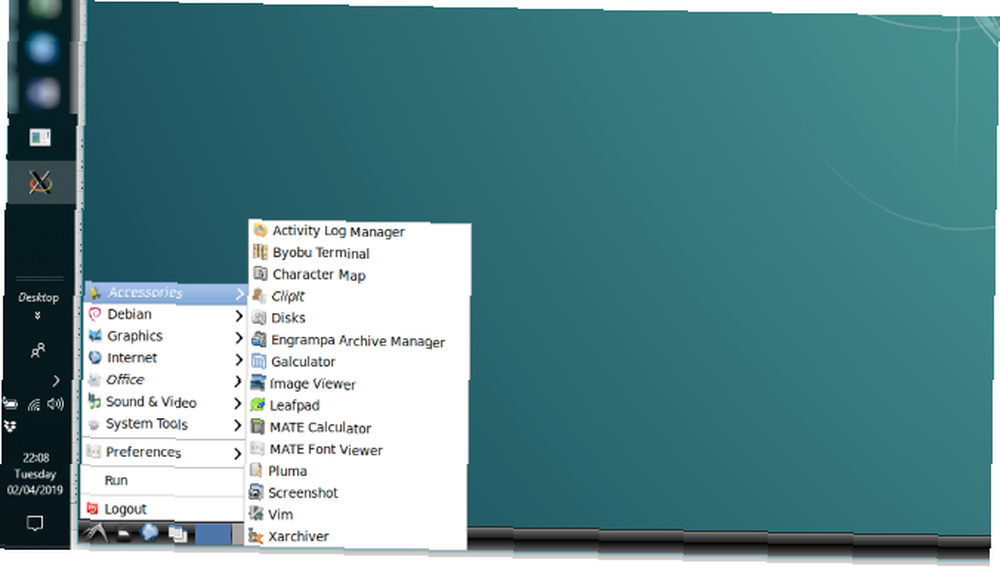Expand the Sound & Video arrow

[238, 403]
